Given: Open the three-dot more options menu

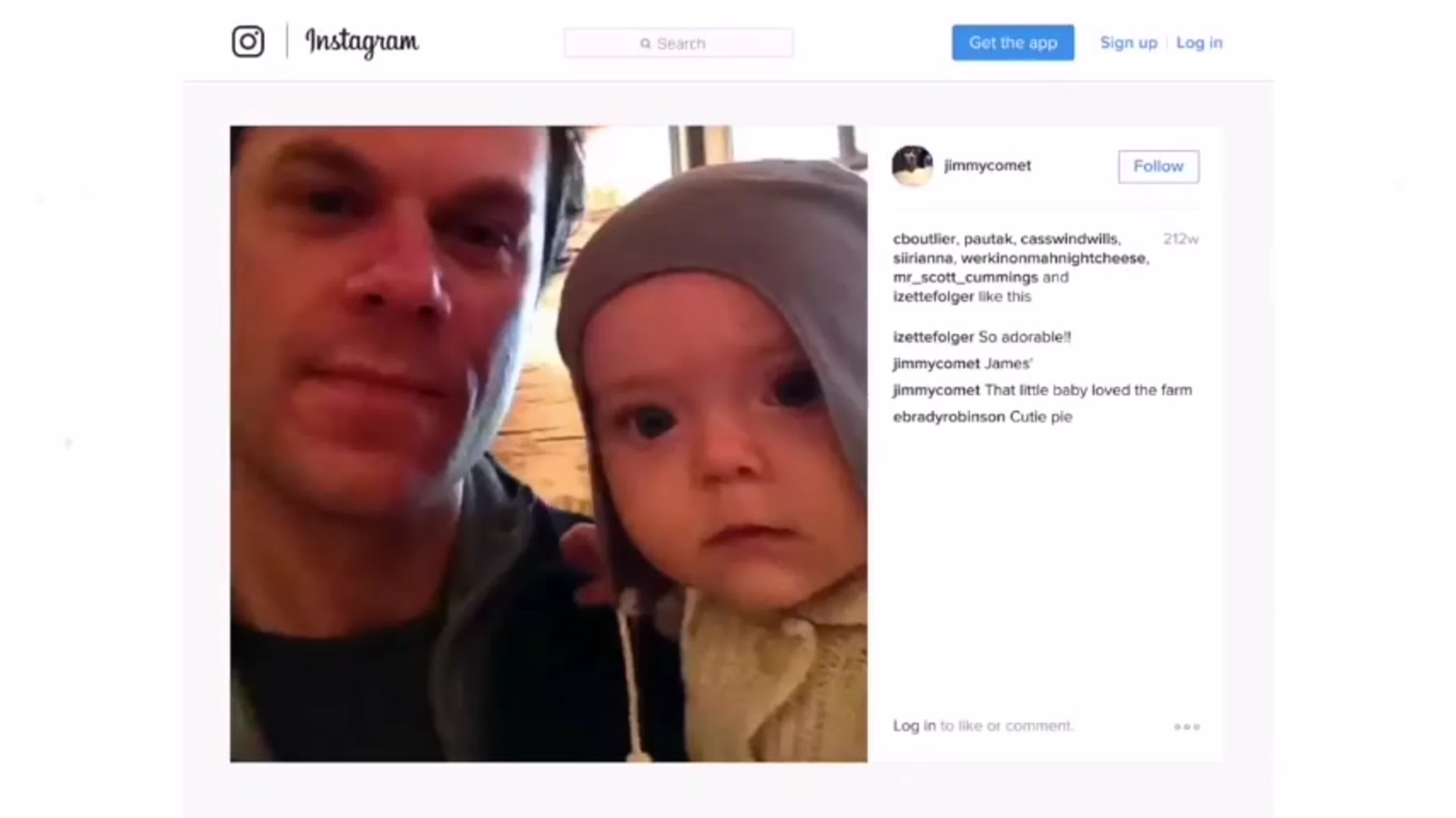Looking at the screenshot, I should coord(1187,726).
